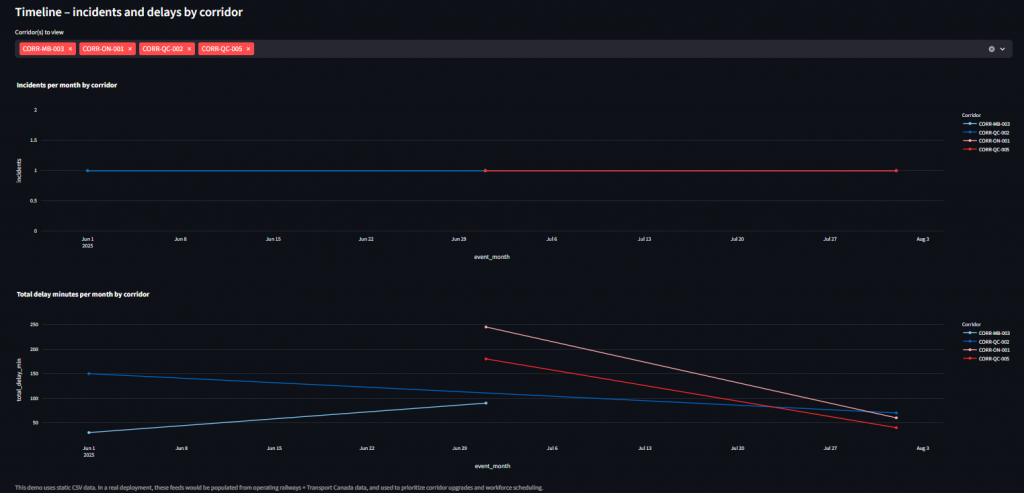
Task: Delete the CORR-QC-002 tag via its x
Action: pyautogui.click(x=189, y=48)
